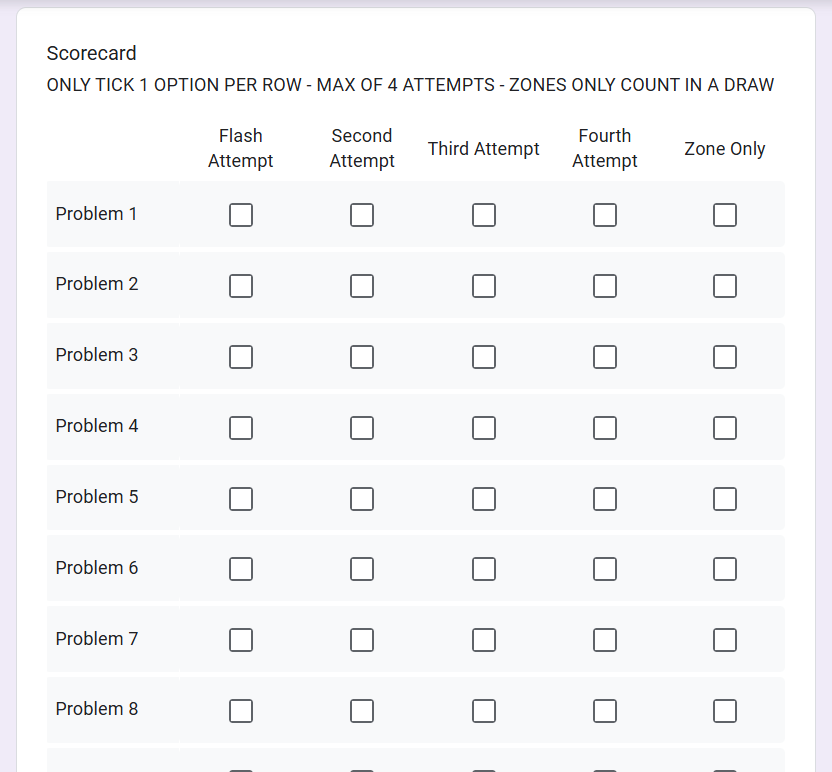
Task: Select Flash Attempt for Problem 7
Action: point(241,640)
